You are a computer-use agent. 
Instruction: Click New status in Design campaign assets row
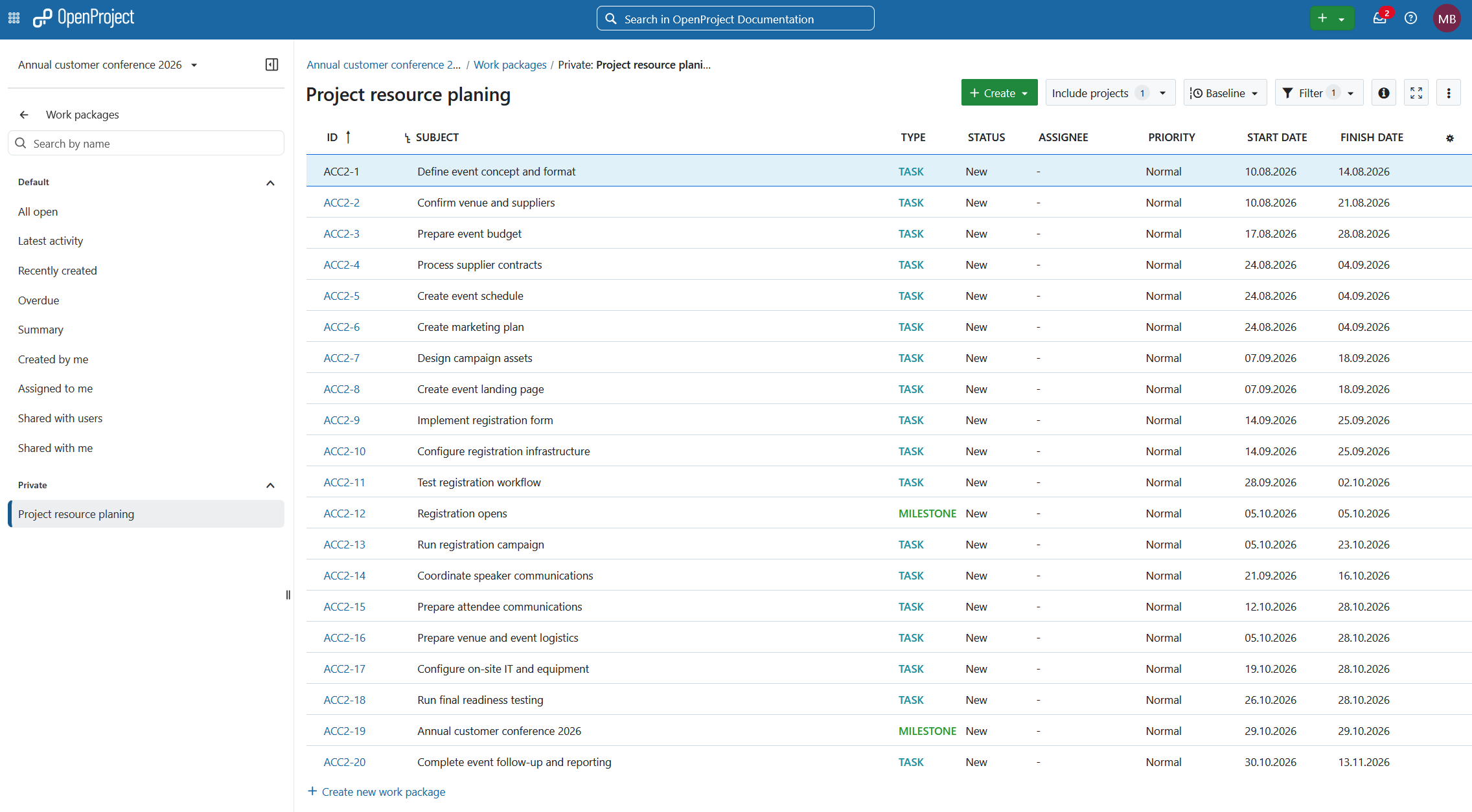976,358
